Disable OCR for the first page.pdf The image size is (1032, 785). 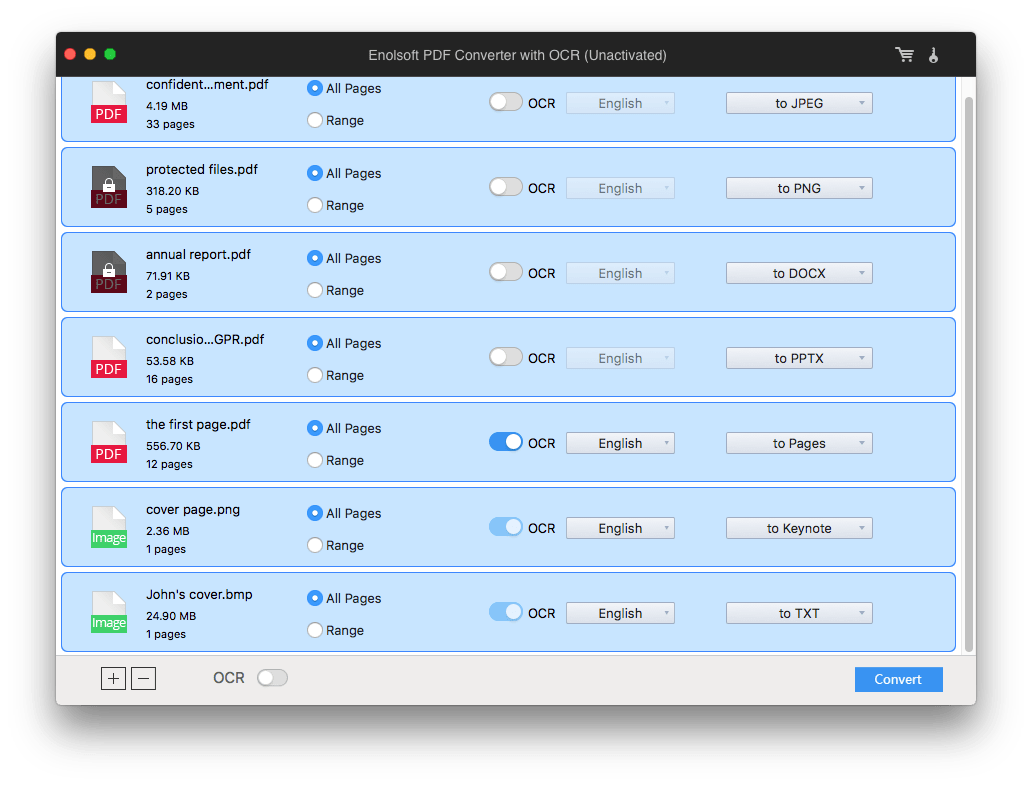[505, 442]
